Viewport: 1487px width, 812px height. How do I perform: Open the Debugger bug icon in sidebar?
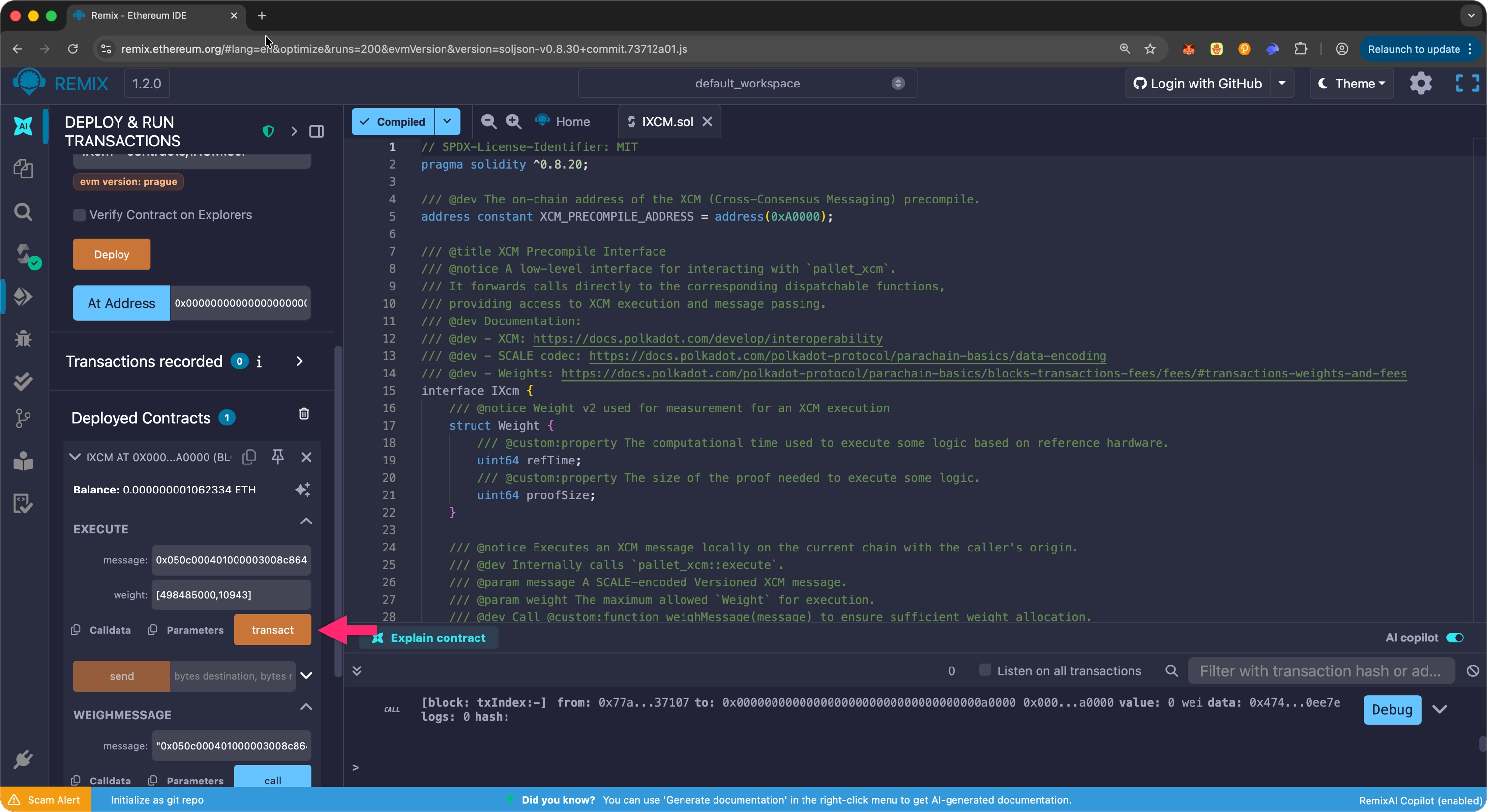tap(23, 338)
